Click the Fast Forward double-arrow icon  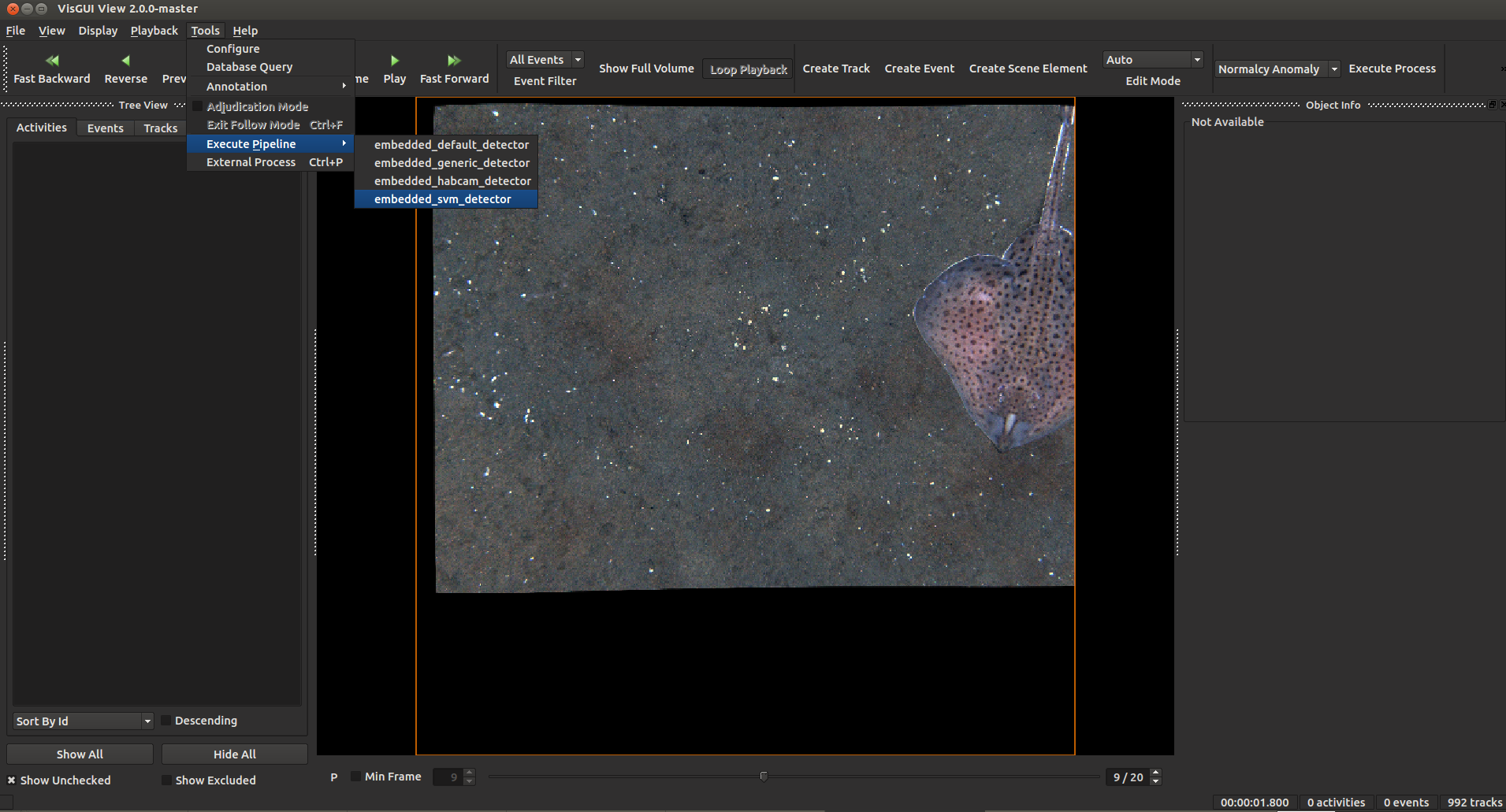click(454, 60)
